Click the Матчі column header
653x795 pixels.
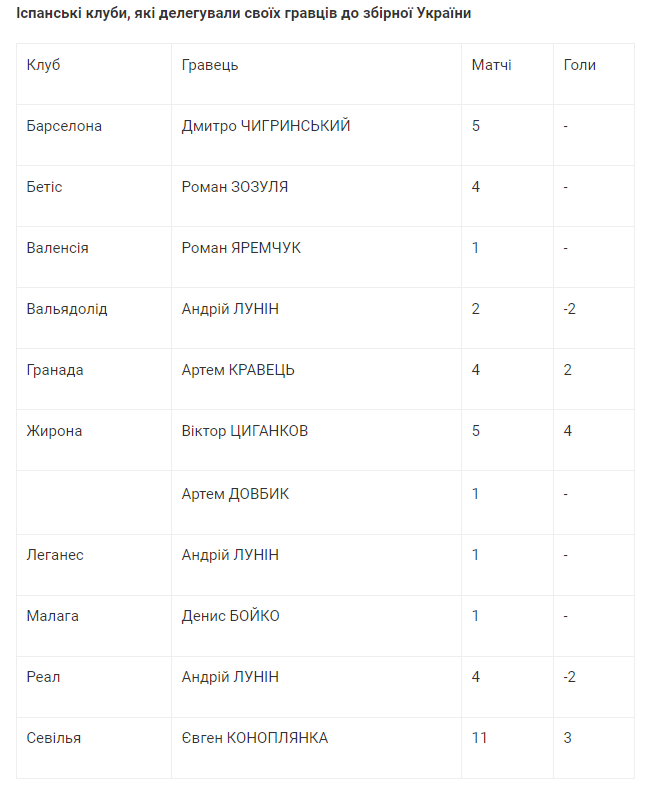[x=491, y=65]
